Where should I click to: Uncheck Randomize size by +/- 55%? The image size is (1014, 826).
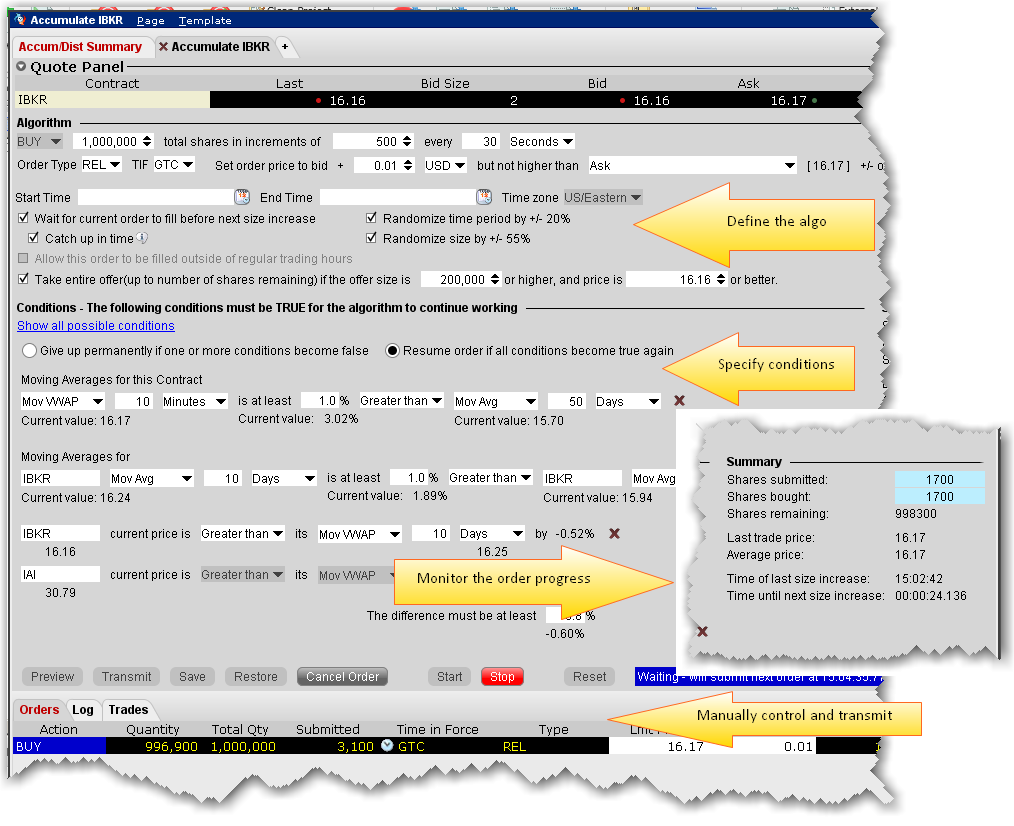point(373,239)
